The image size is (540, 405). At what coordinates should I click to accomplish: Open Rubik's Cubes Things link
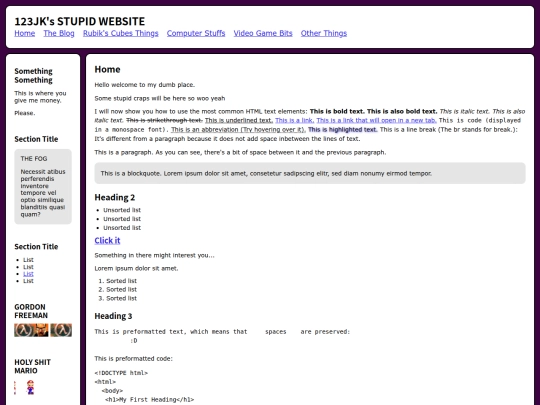(x=121, y=33)
